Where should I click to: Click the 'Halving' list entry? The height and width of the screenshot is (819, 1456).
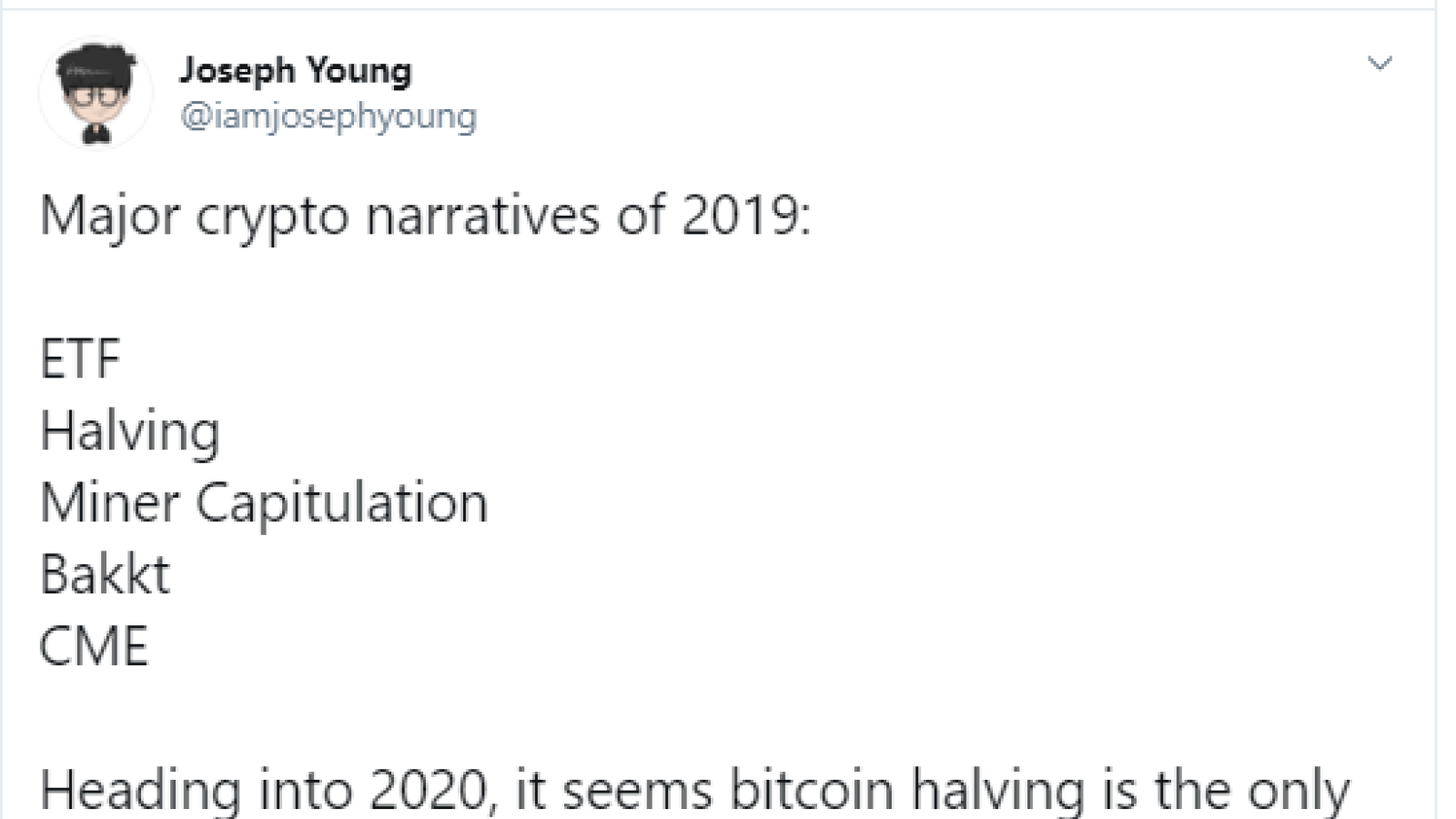point(130,432)
